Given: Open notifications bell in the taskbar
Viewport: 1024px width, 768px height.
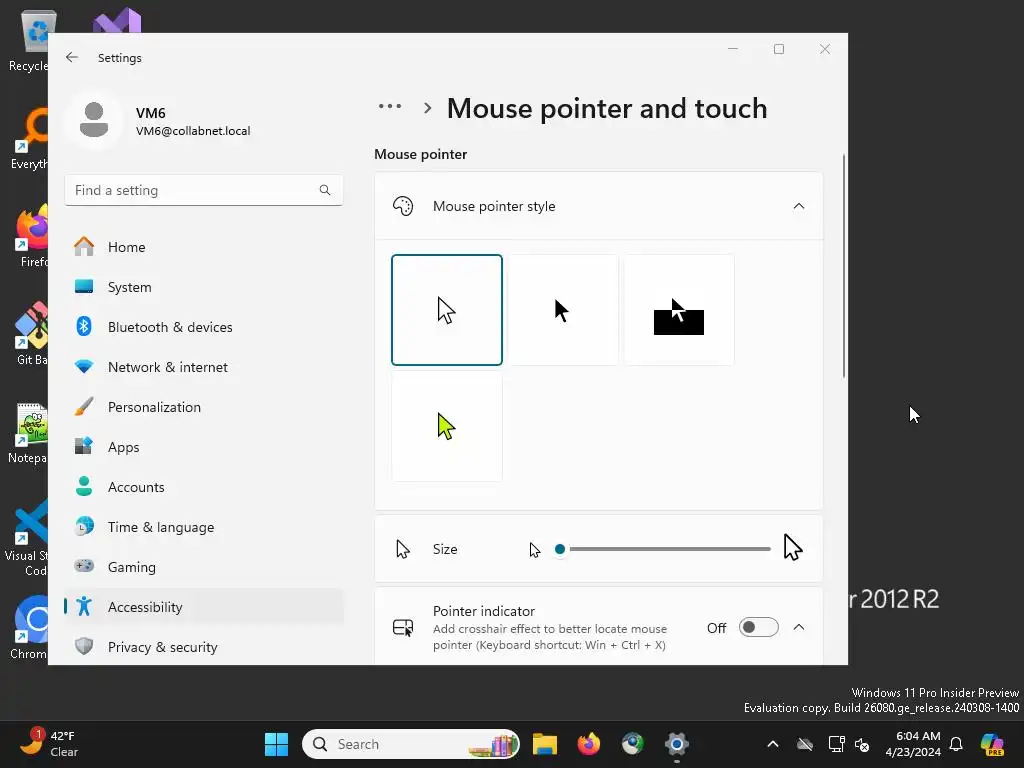Looking at the screenshot, I should click(x=956, y=744).
